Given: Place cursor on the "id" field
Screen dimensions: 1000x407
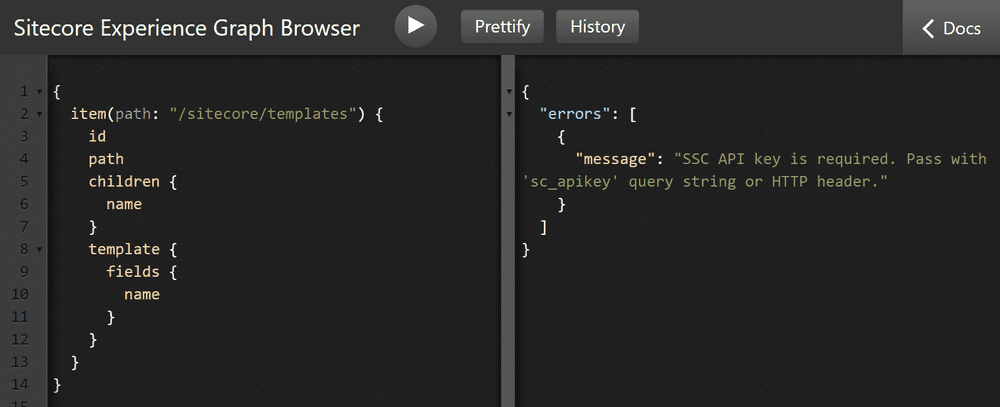Looking at the screenshot, I should 98,137.
